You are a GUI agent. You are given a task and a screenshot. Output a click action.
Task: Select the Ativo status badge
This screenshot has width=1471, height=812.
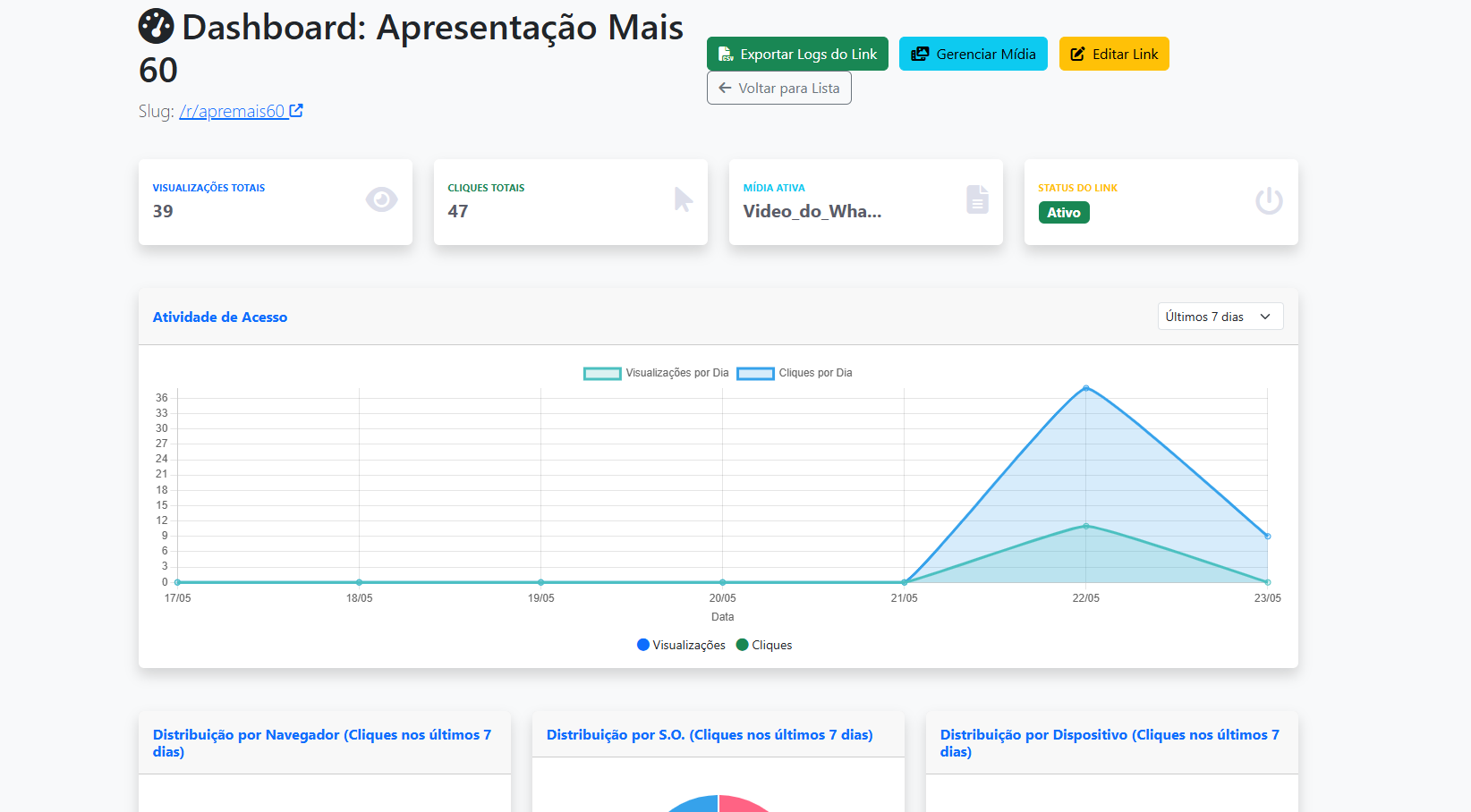pyautogui.click(x=1064, y=212)
